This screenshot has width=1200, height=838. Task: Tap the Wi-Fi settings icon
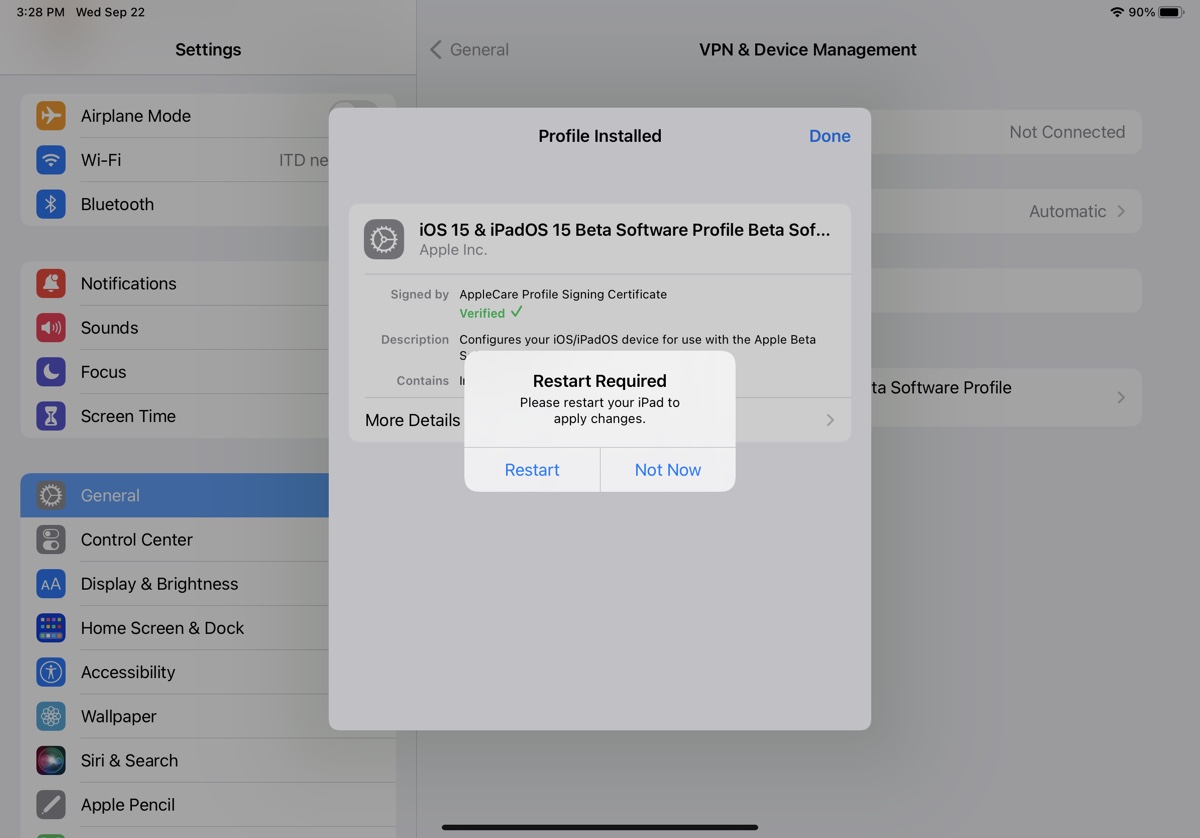[x=51, y=159]
